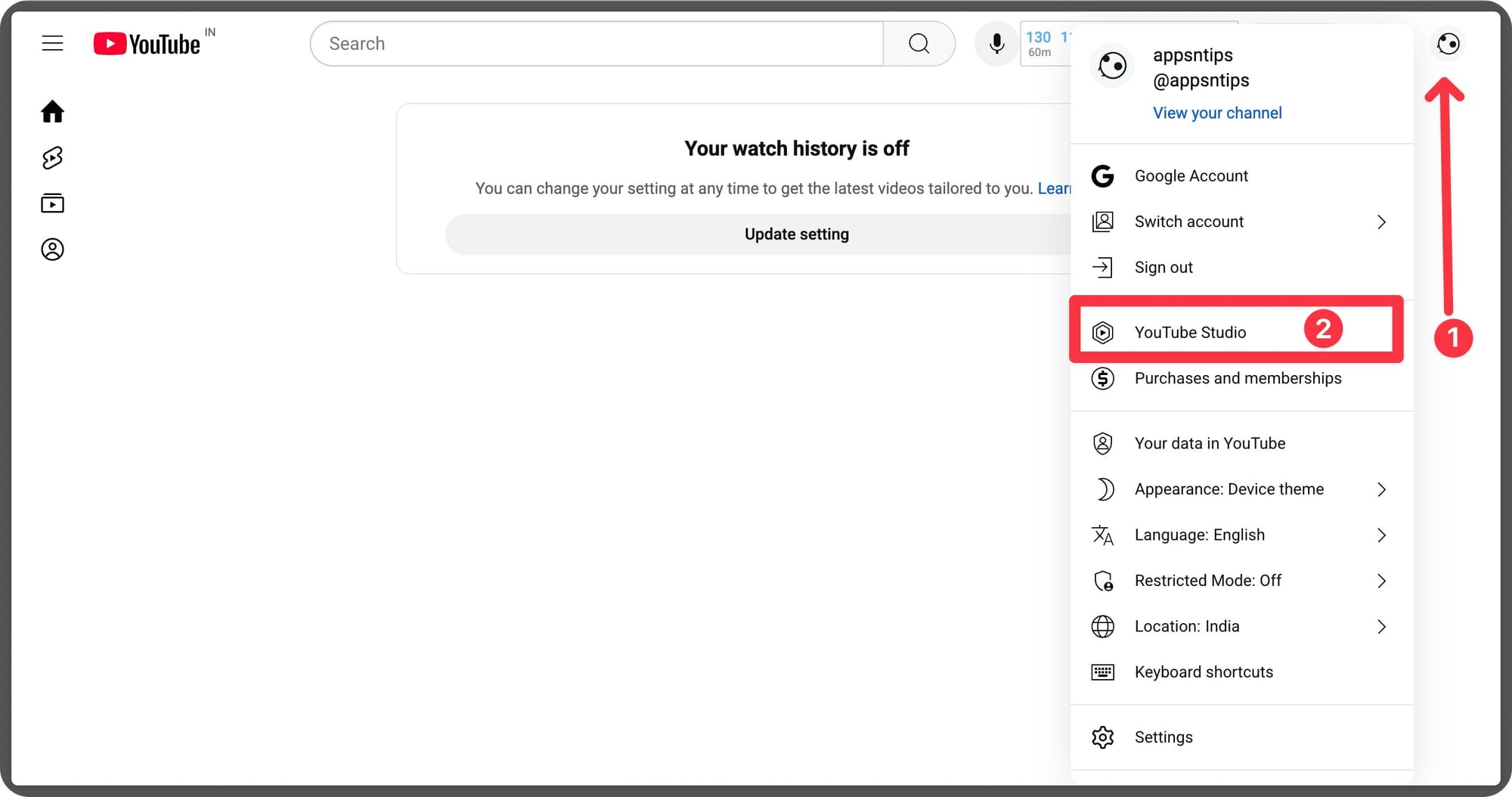Viewport: 1512px width, 797px height.
Task: Start a voice search with the microphone
Action: pos(996,43)
